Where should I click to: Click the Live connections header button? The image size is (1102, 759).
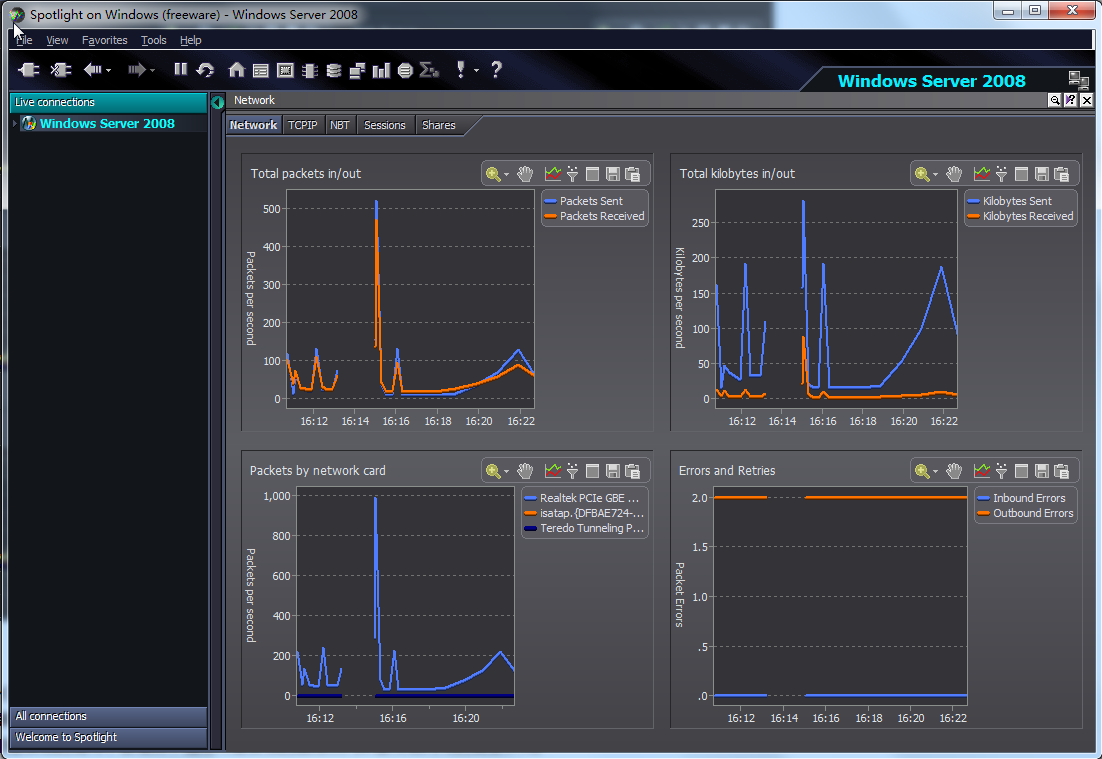pyautogui.click(x=108, y=102)
